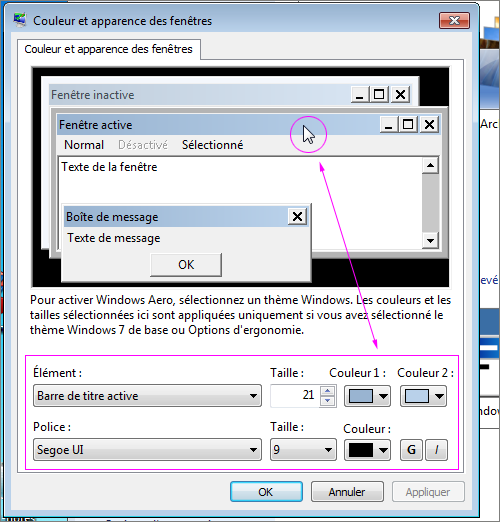Select the 'Couleur et apparence des fenêtres' tab

(x=109, y=49)
